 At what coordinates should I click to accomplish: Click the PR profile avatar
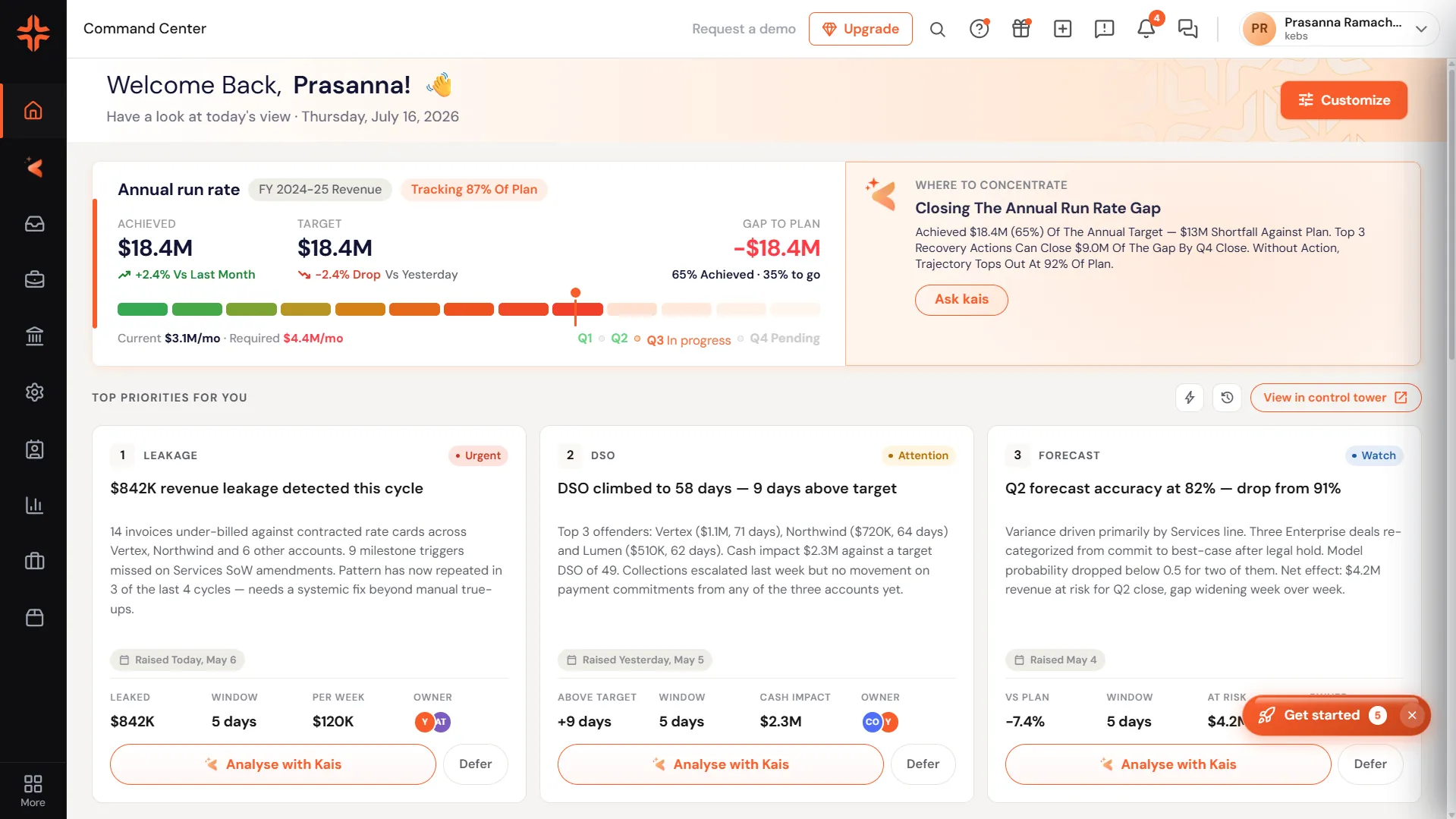(1259, 29)
